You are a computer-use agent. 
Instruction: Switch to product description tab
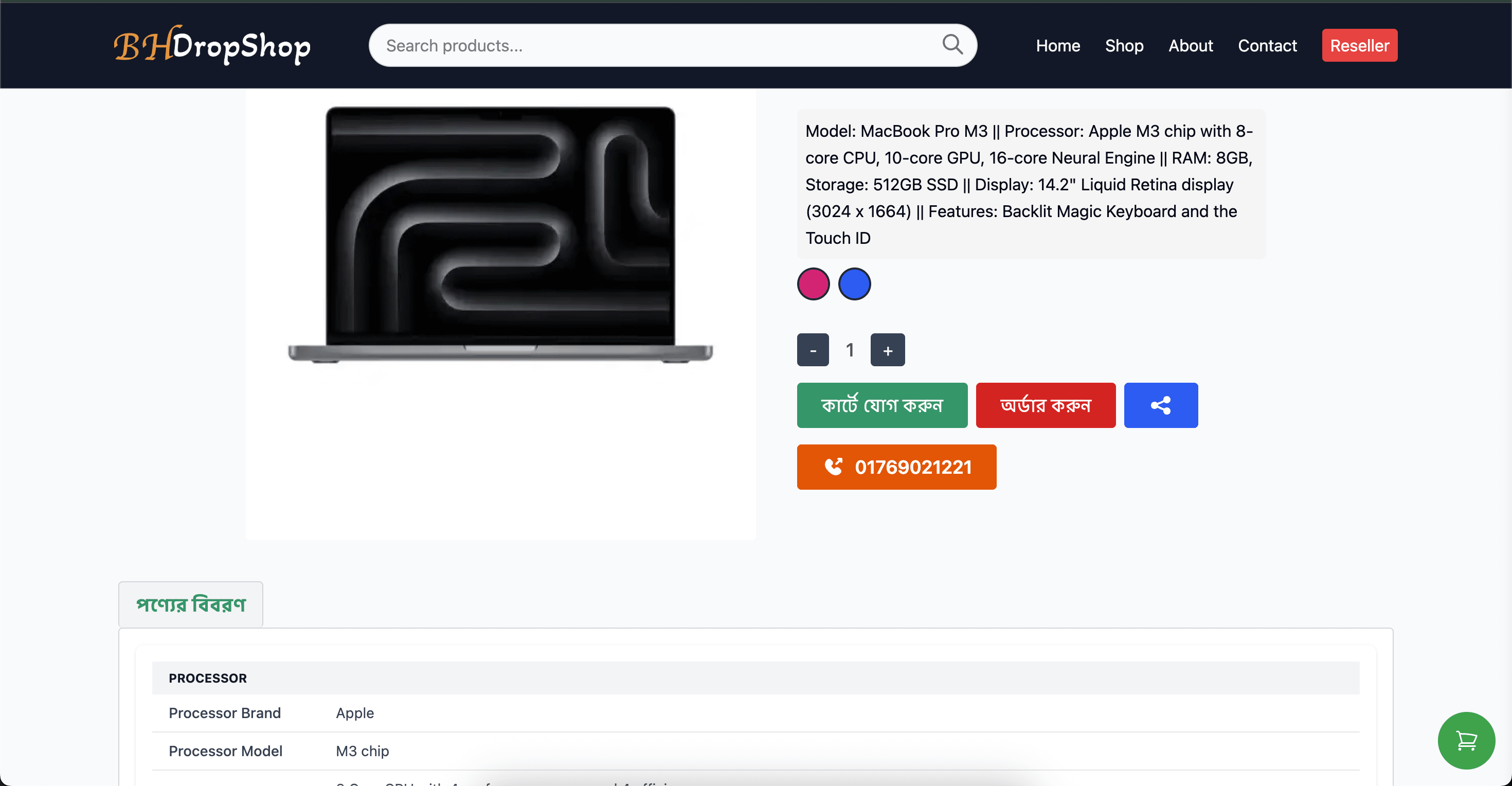[191, 604]
